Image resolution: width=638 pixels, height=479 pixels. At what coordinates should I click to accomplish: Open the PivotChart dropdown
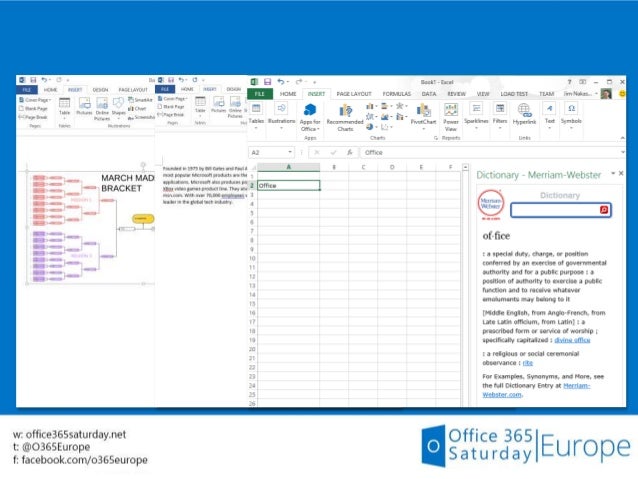(x=423, y=128)
